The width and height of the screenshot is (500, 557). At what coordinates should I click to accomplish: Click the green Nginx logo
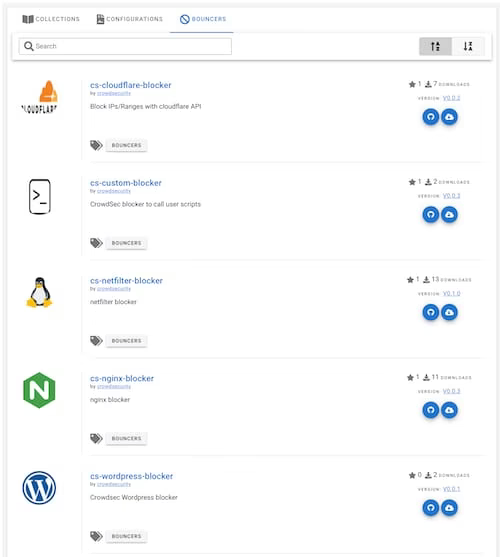tap(39, 390)
